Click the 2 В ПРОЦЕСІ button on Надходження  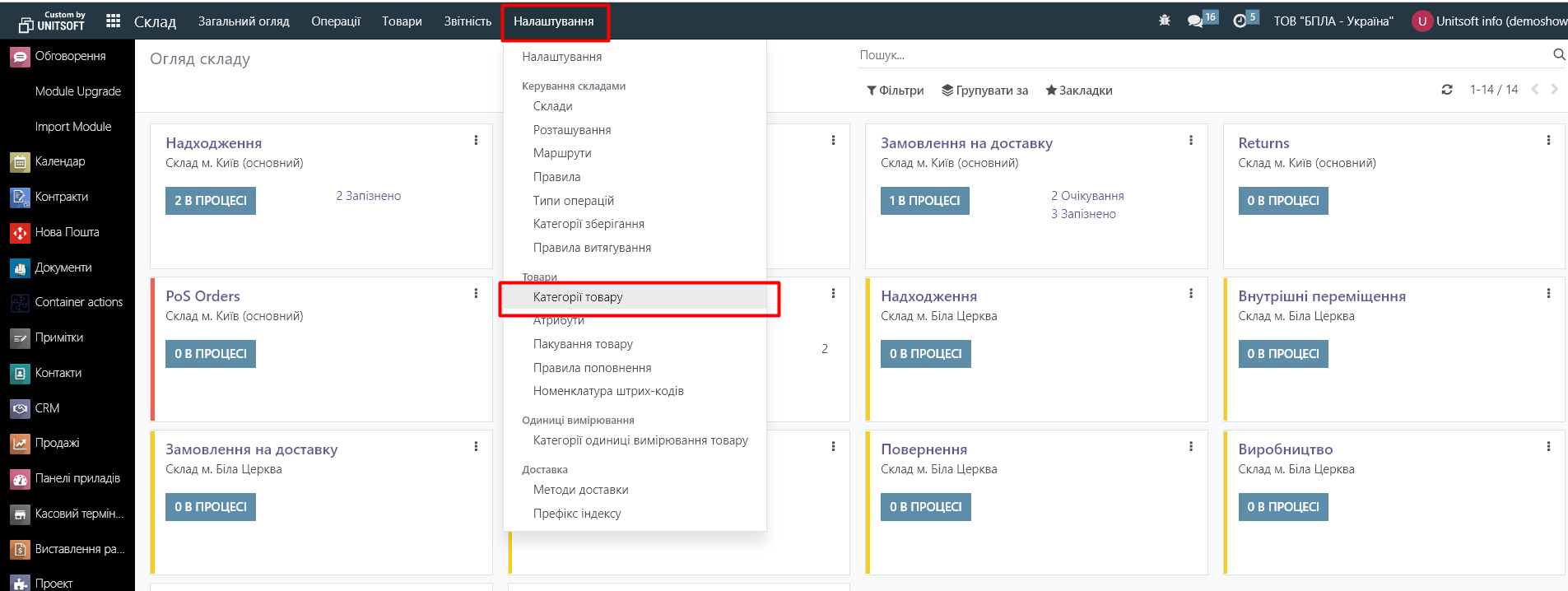(x=211, y=201)
